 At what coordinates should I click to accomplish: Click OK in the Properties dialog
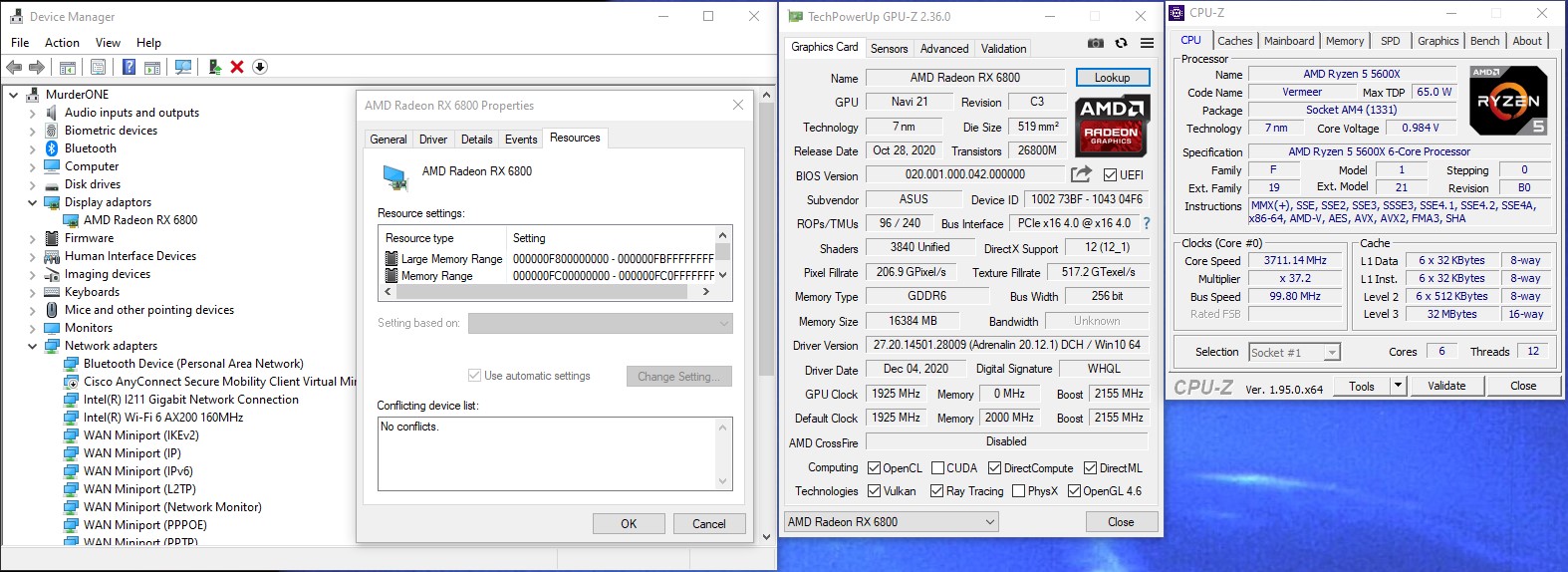click(629, 523)
